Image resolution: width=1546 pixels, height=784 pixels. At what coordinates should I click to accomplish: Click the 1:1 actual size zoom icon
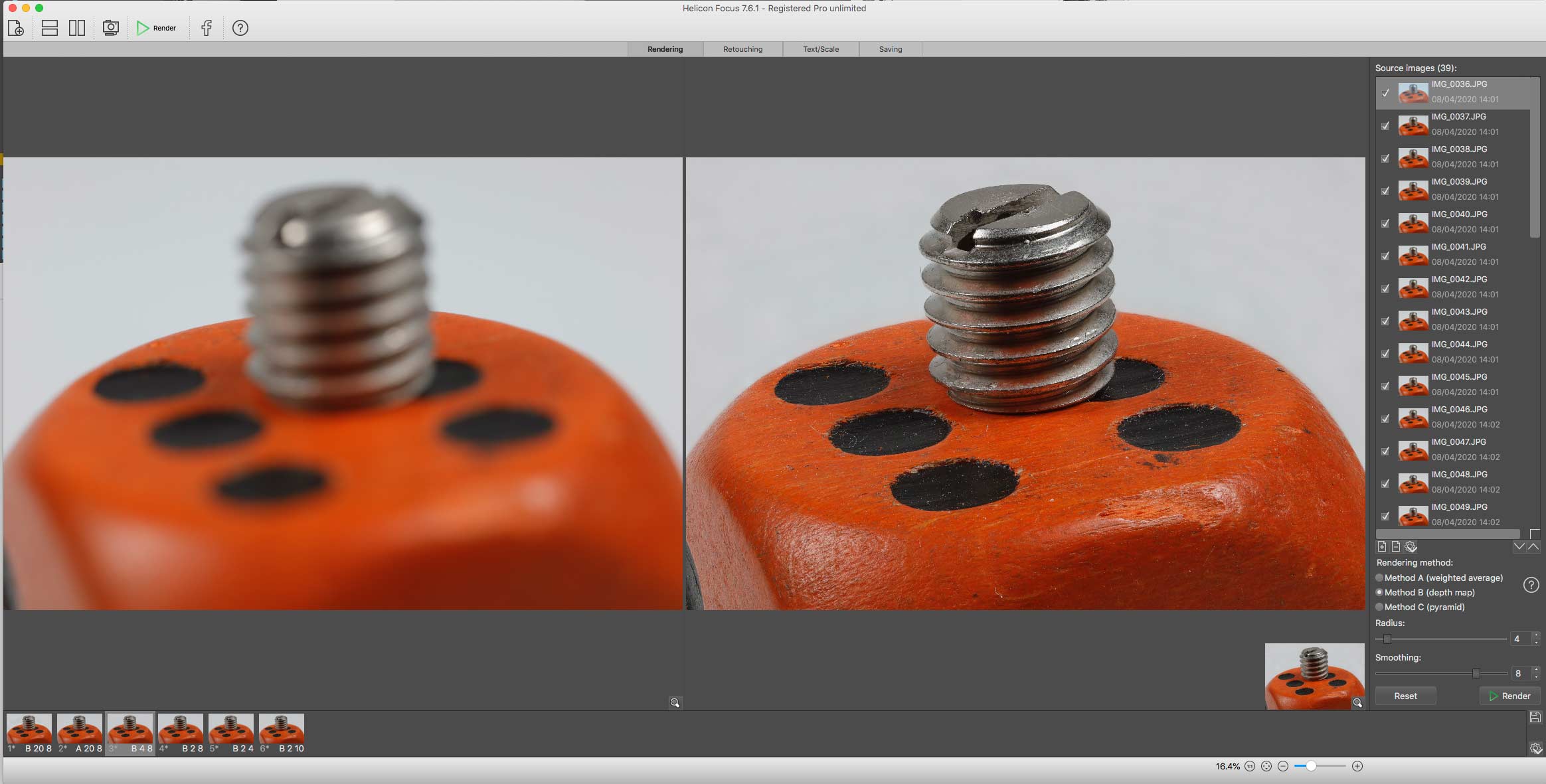[x=1250, y=766]
